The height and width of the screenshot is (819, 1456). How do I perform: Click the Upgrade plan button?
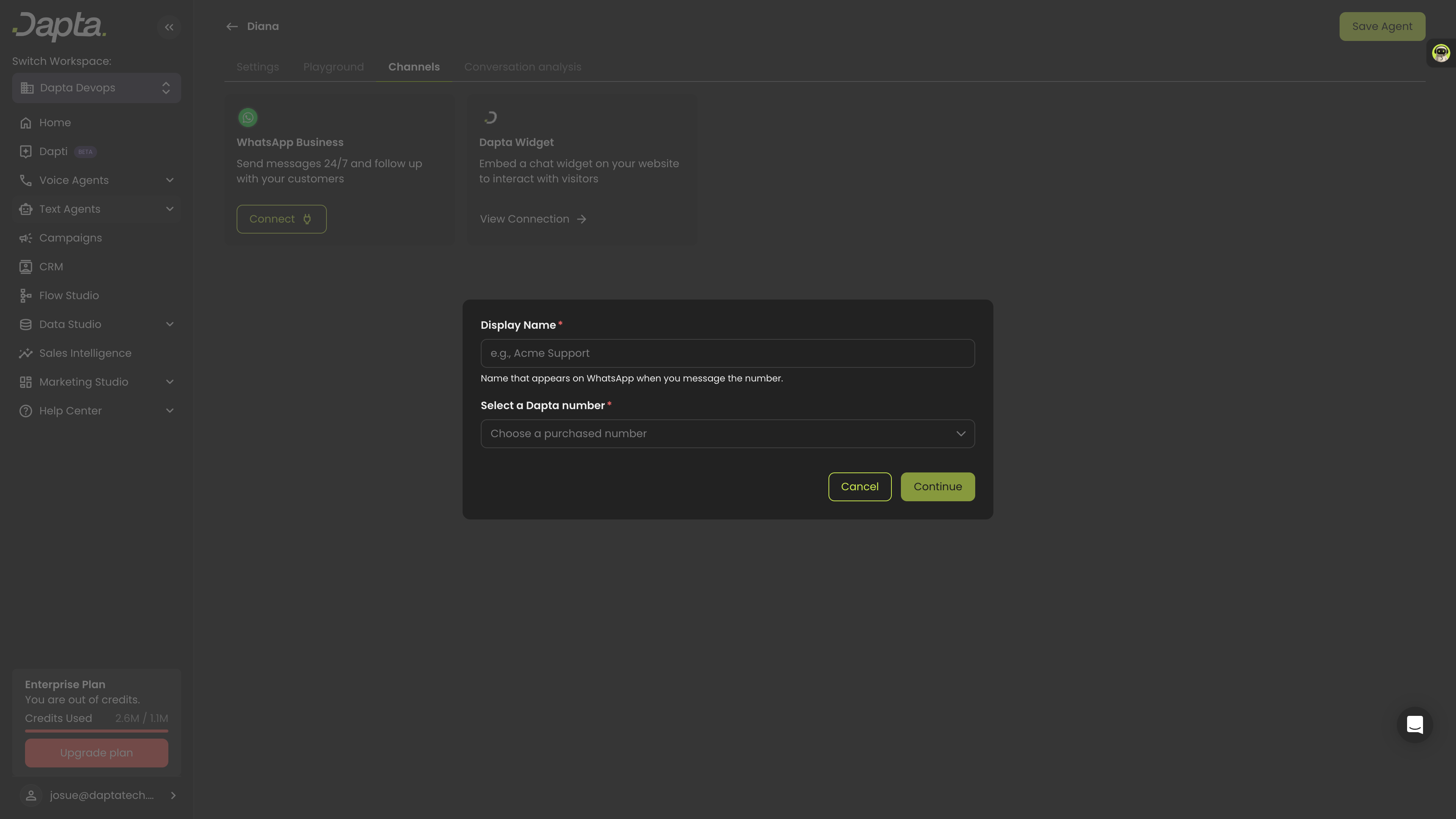point(97,753)
